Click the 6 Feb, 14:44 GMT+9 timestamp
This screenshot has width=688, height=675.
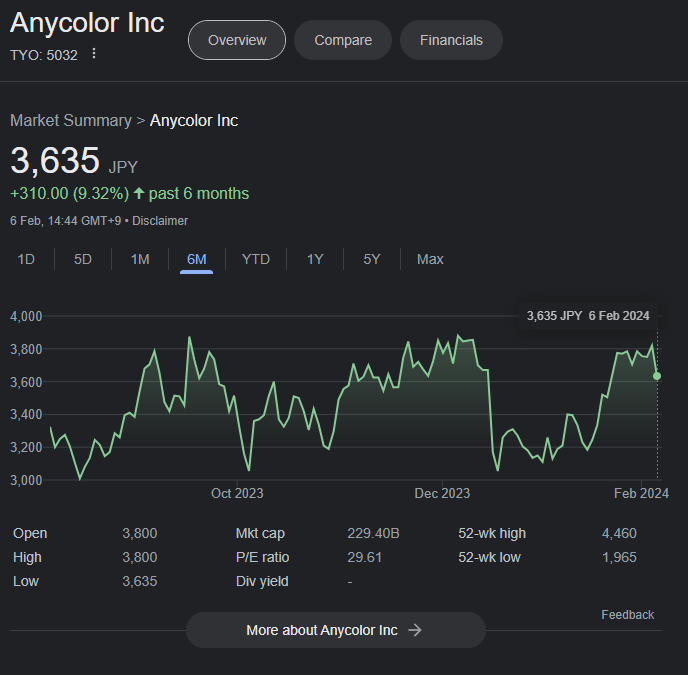pos(65,221)
